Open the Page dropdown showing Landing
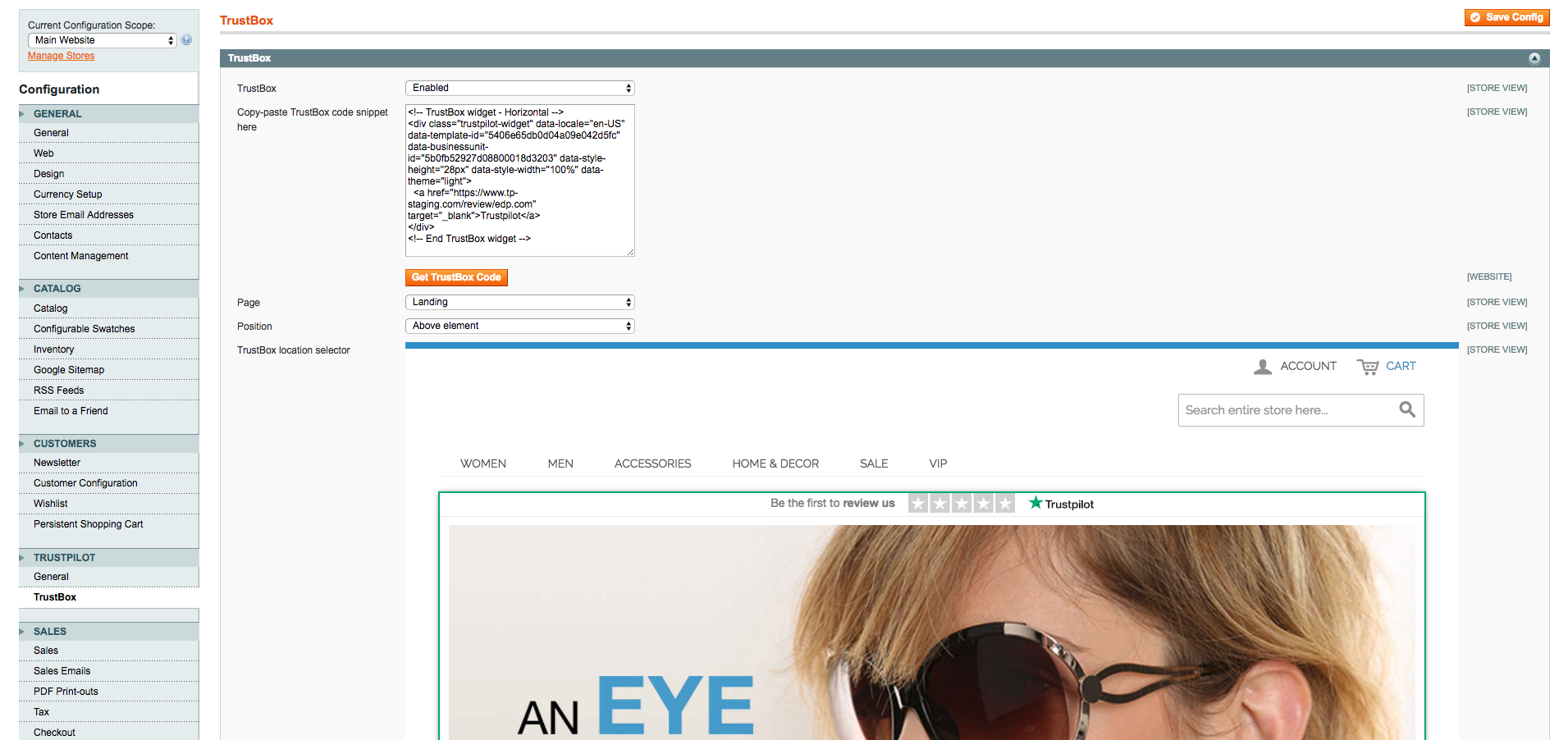Image resolution: width=1568 pixels, height=740 pixels. pyautogui.click(x=520, y=302)
